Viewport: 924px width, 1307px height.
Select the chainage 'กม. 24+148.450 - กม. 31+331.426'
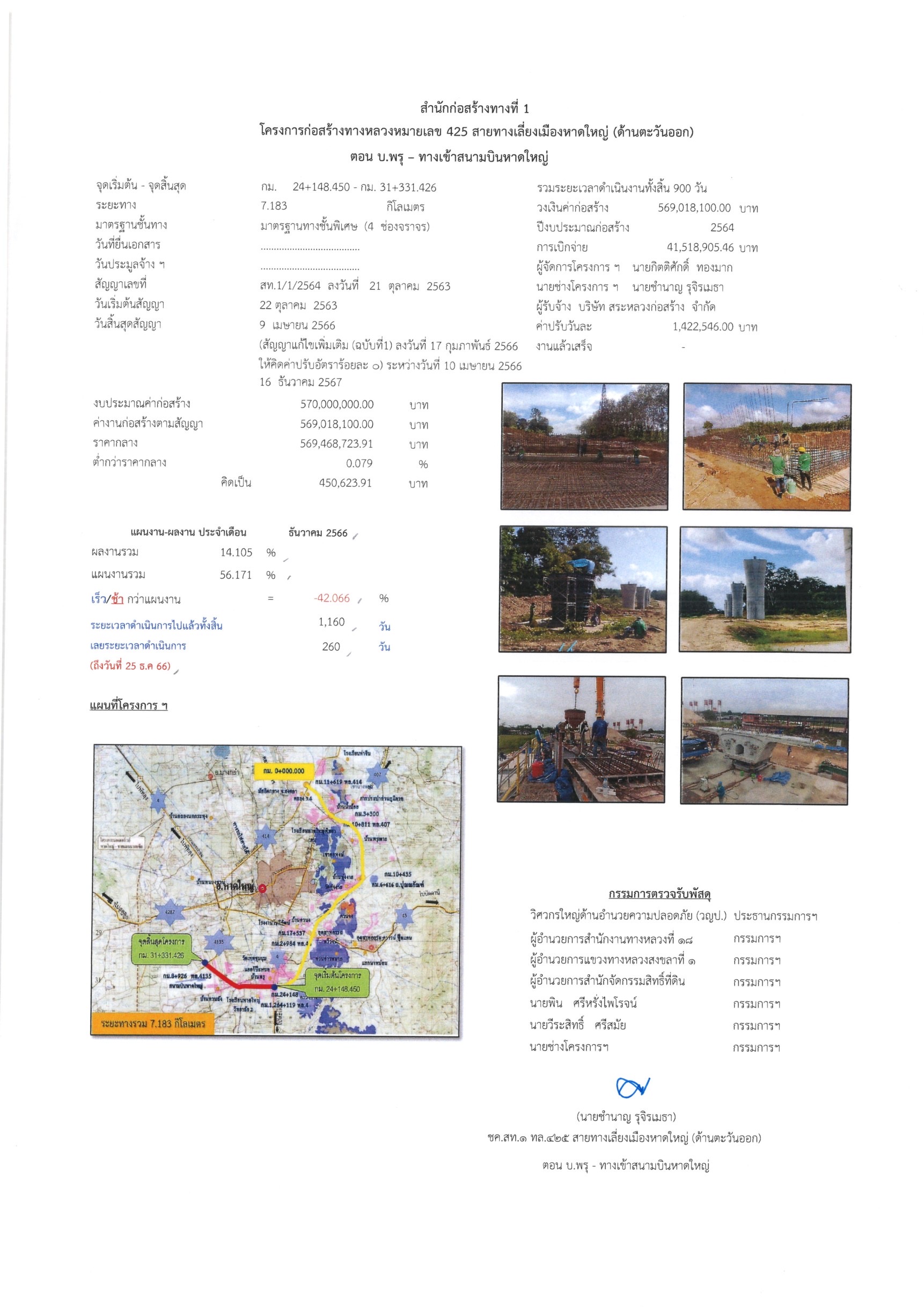[349, 187]
